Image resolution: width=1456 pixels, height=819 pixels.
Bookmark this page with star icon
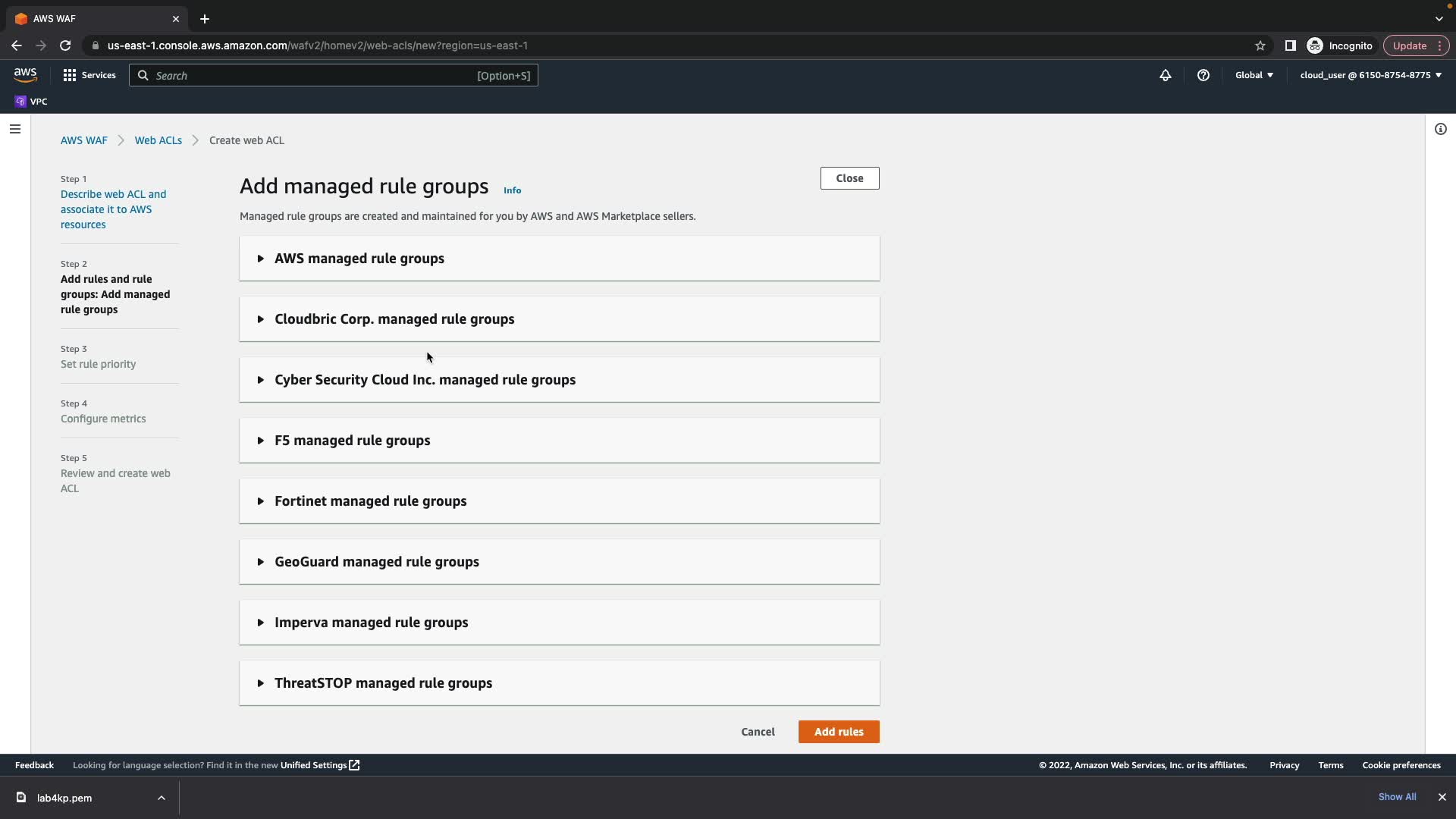point(1260,45)
